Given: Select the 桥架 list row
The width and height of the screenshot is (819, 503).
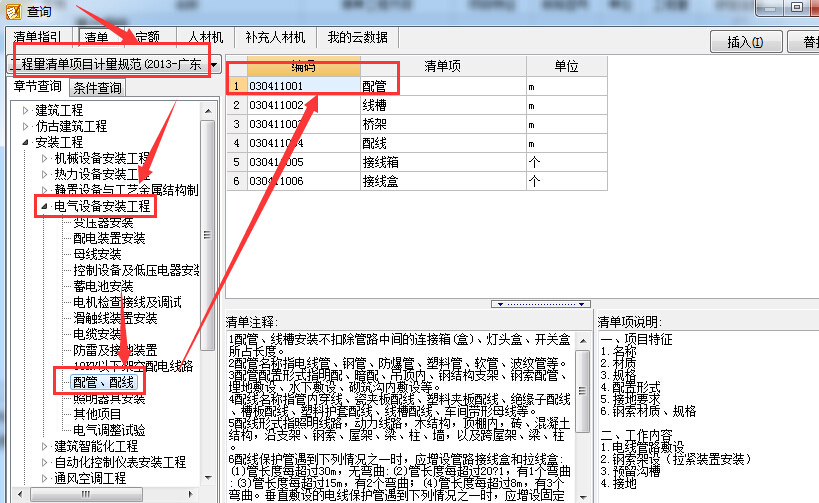Looking at the screenshot, I should tap(417, 124).
